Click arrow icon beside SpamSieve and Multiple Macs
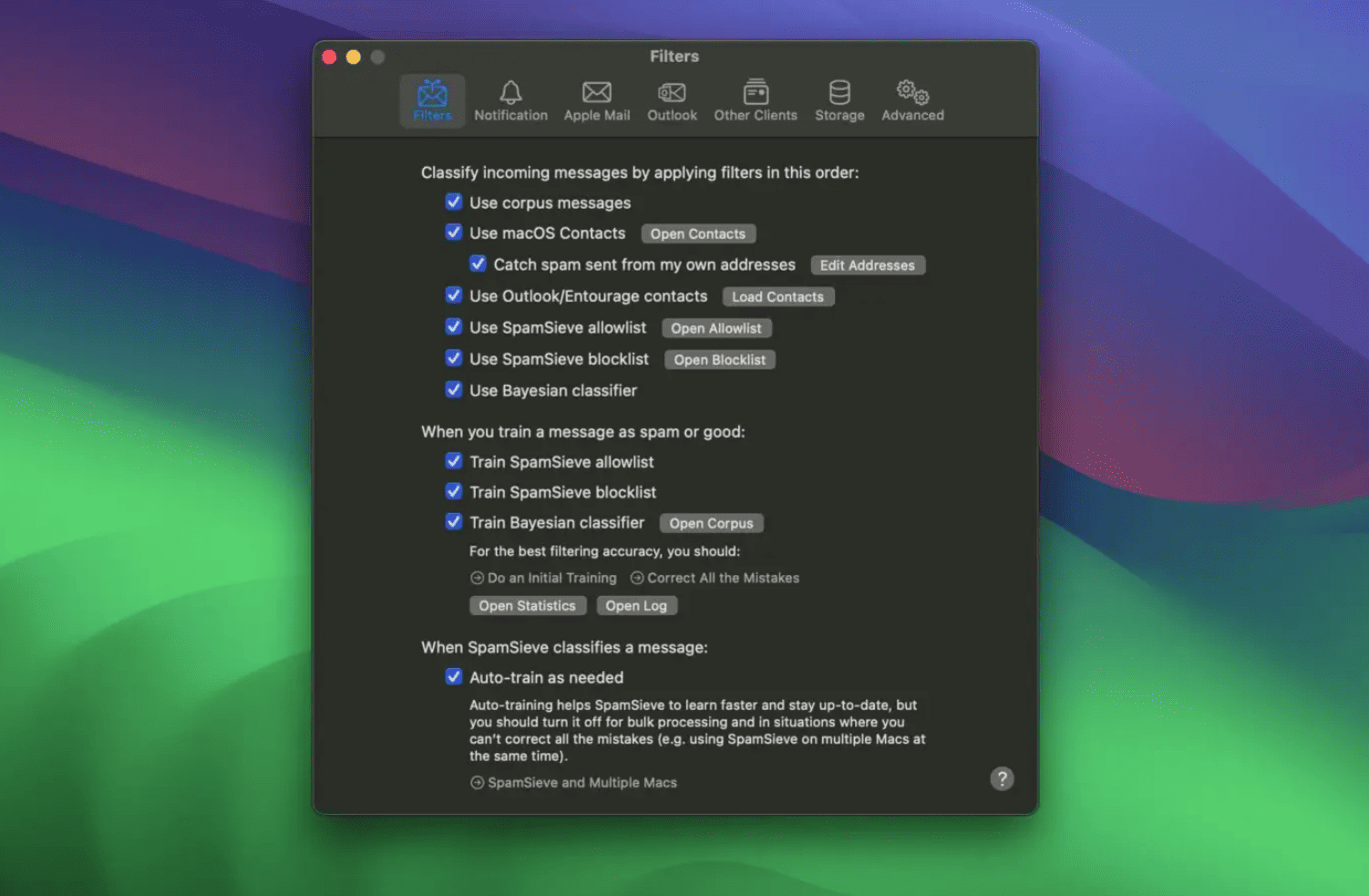This screenshot has height=896, width=1369. (477, 782)
